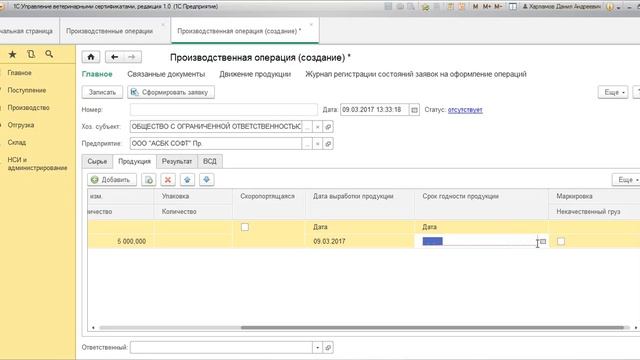Open Поступление in the left sidebar
The height and width of the screenshot is (360, 640).
27,90
